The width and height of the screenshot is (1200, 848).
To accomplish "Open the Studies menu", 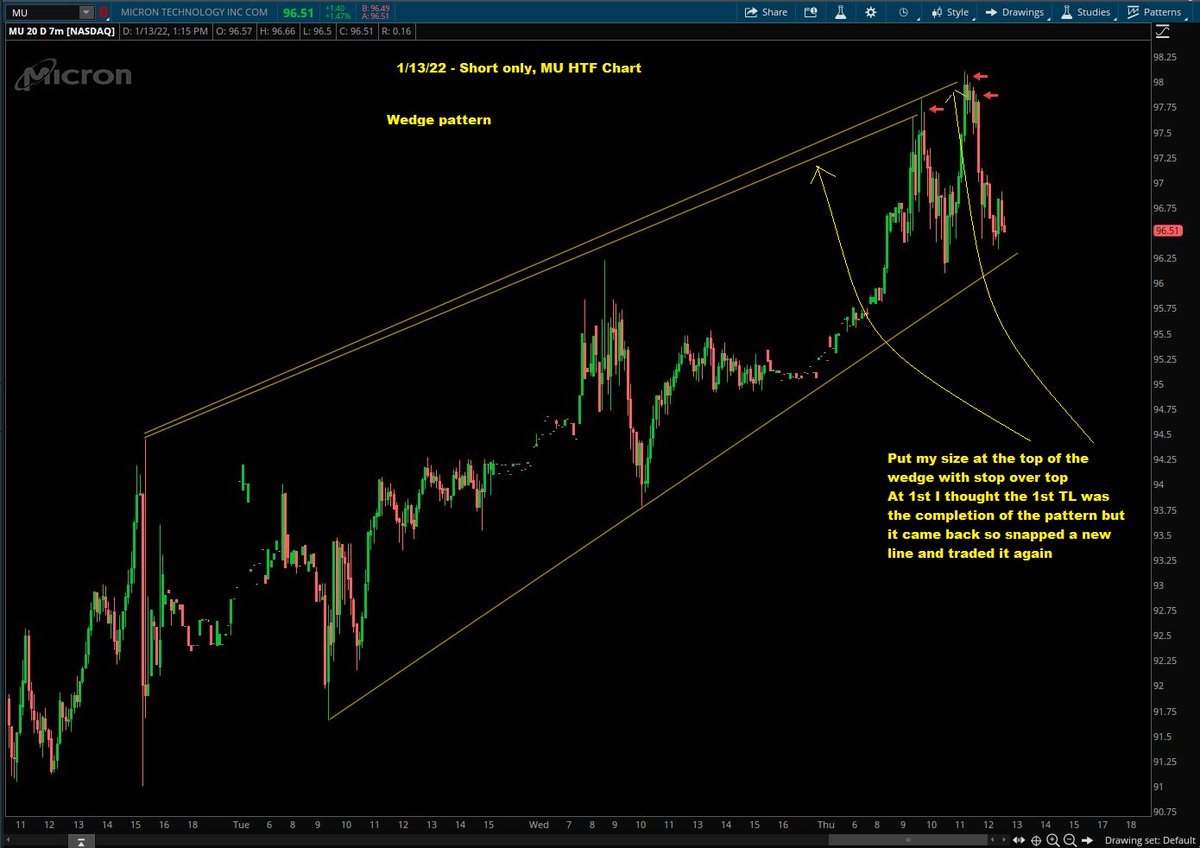I will [1086, 12].
